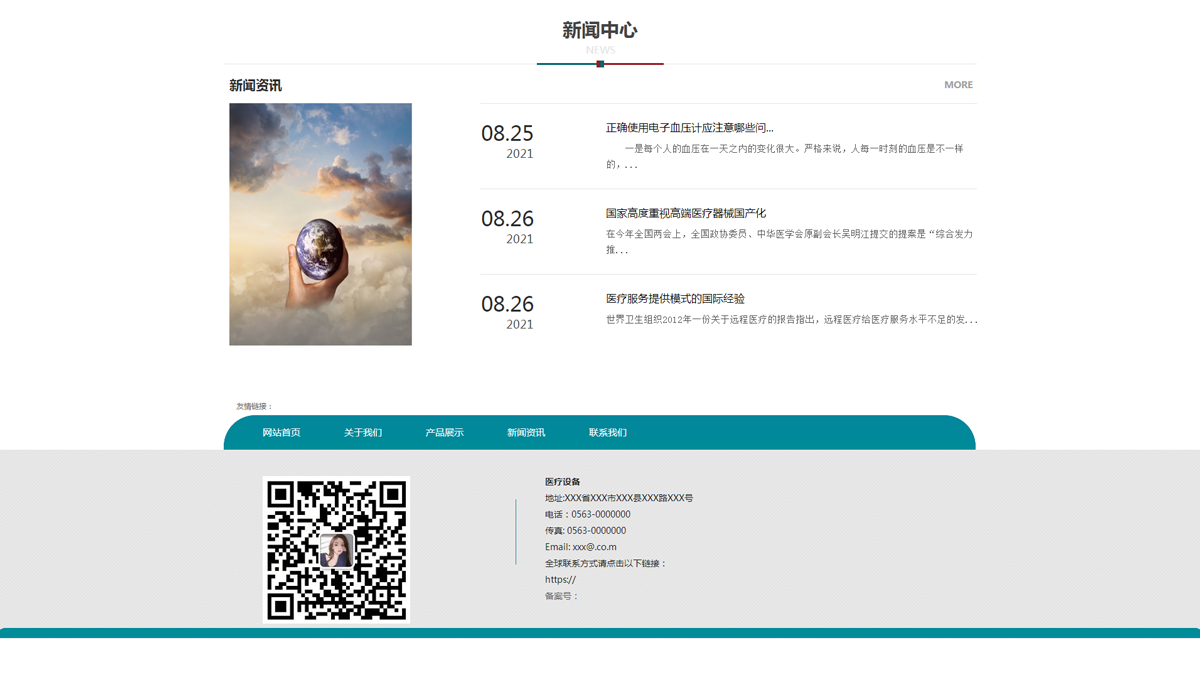Screen dimensions: 1200x681
Task: Click the 备案号 text in footer
Action: [x=561, y=596]
